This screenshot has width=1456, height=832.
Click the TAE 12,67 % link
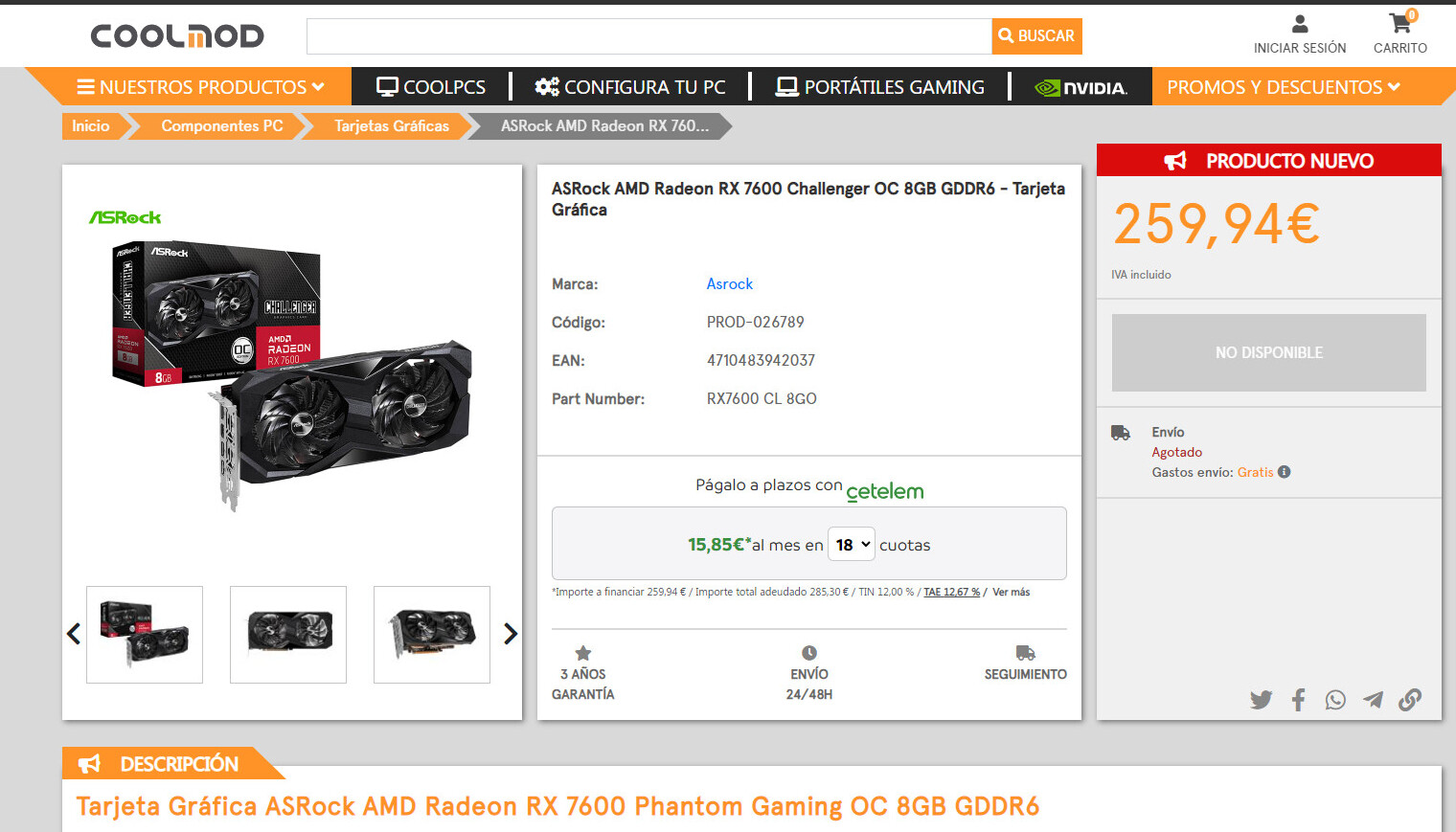click(x=951, y=593)
